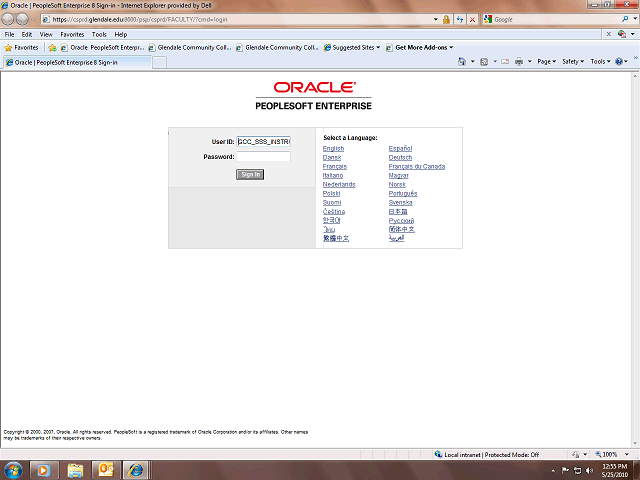Open the Favorites menu
The height and width of the screenshot is (480, 640).
72,34
